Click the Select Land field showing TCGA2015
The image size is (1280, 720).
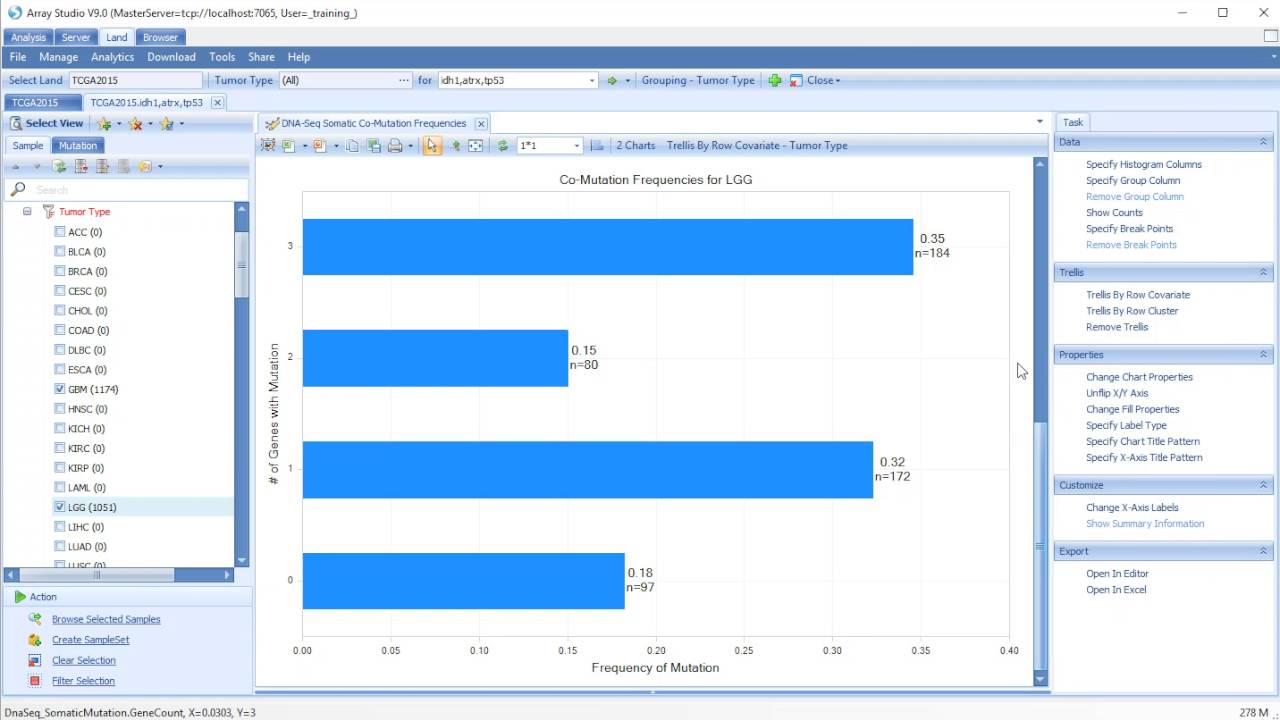136,81
